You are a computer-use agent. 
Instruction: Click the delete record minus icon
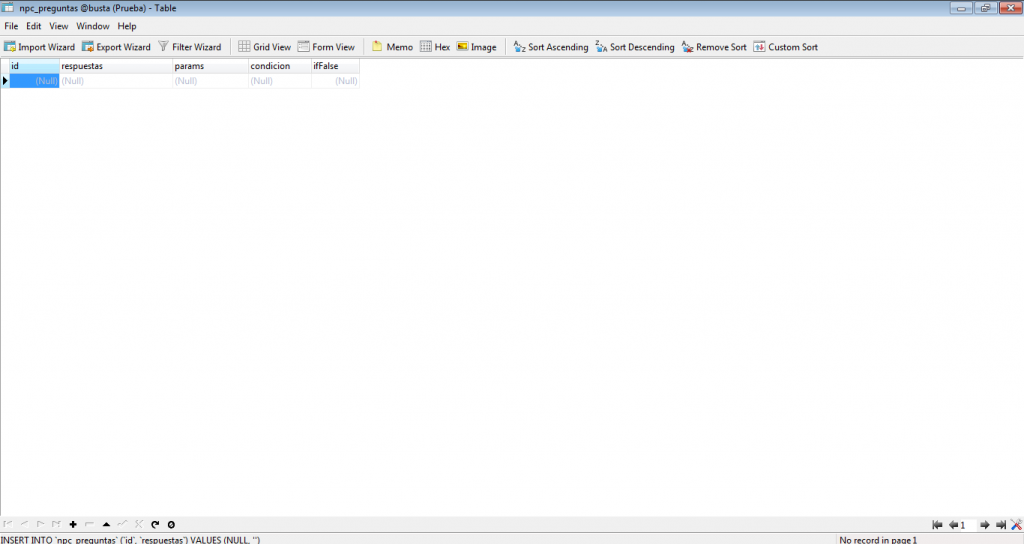point(89,524)
